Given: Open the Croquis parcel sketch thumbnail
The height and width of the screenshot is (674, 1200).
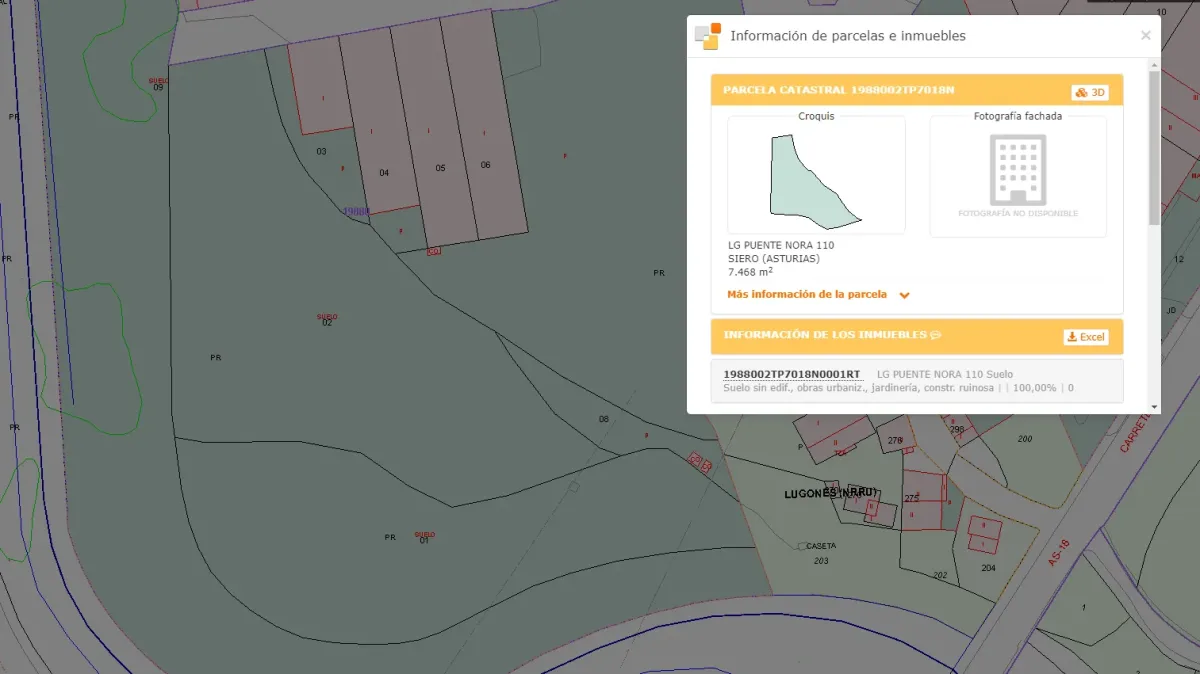Looking at the screenshot, I should 816,176.
